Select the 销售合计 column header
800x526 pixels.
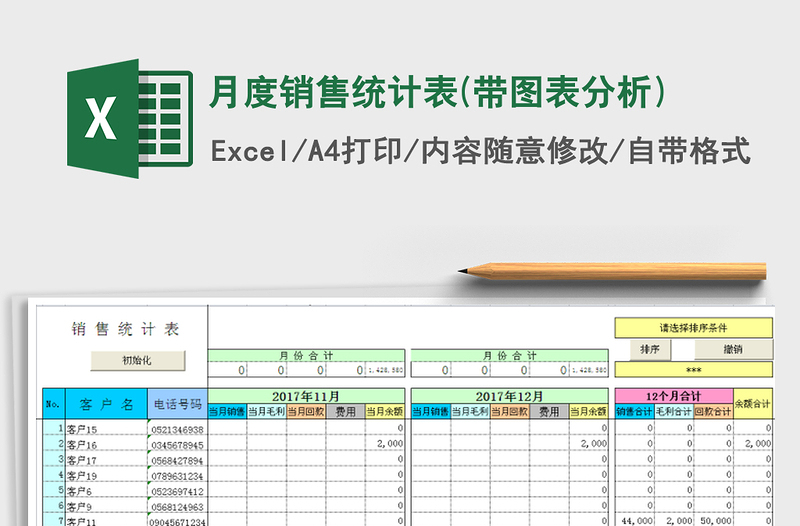(634, 411)
